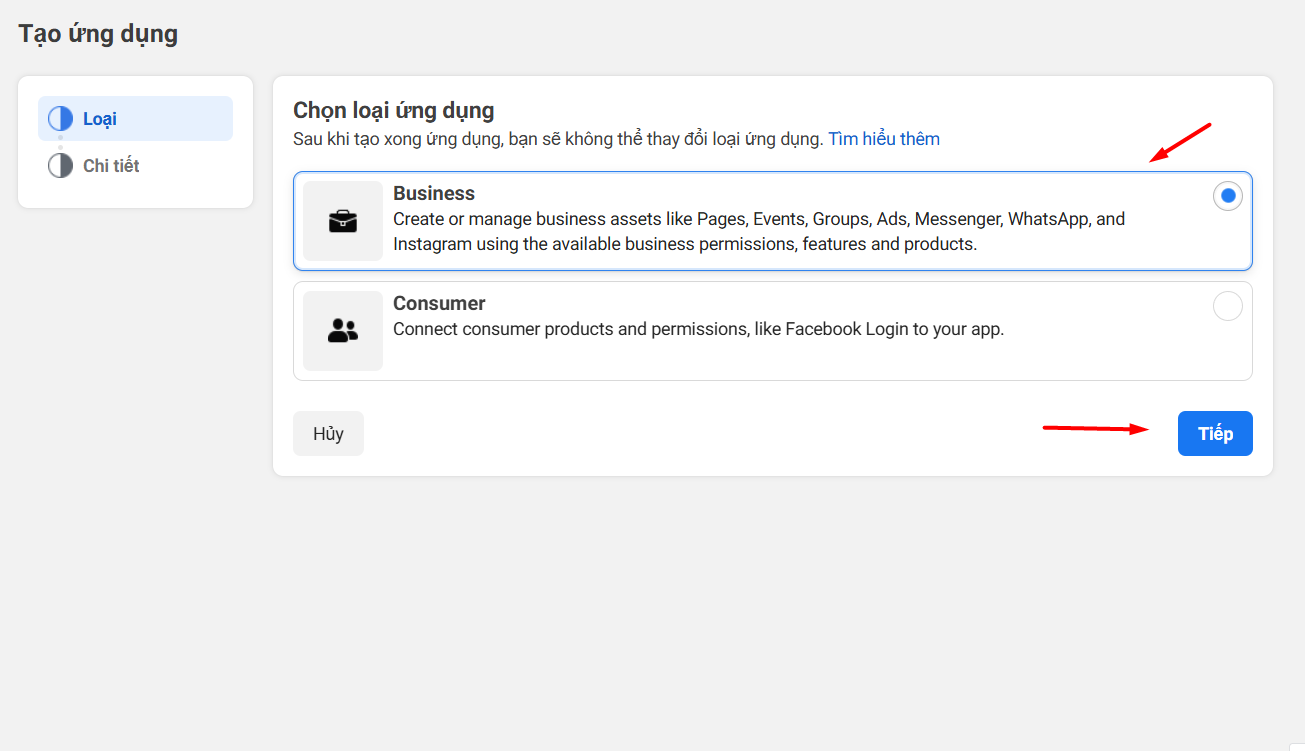1305x751 pixels.
Task: Click the Consumer people icon
Action: coord(343,331)
